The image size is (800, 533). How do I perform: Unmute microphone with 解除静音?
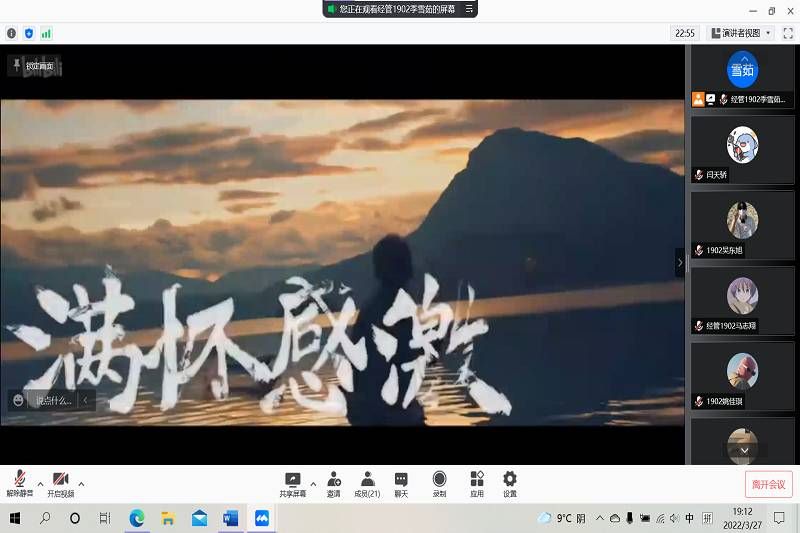[20, 484]
